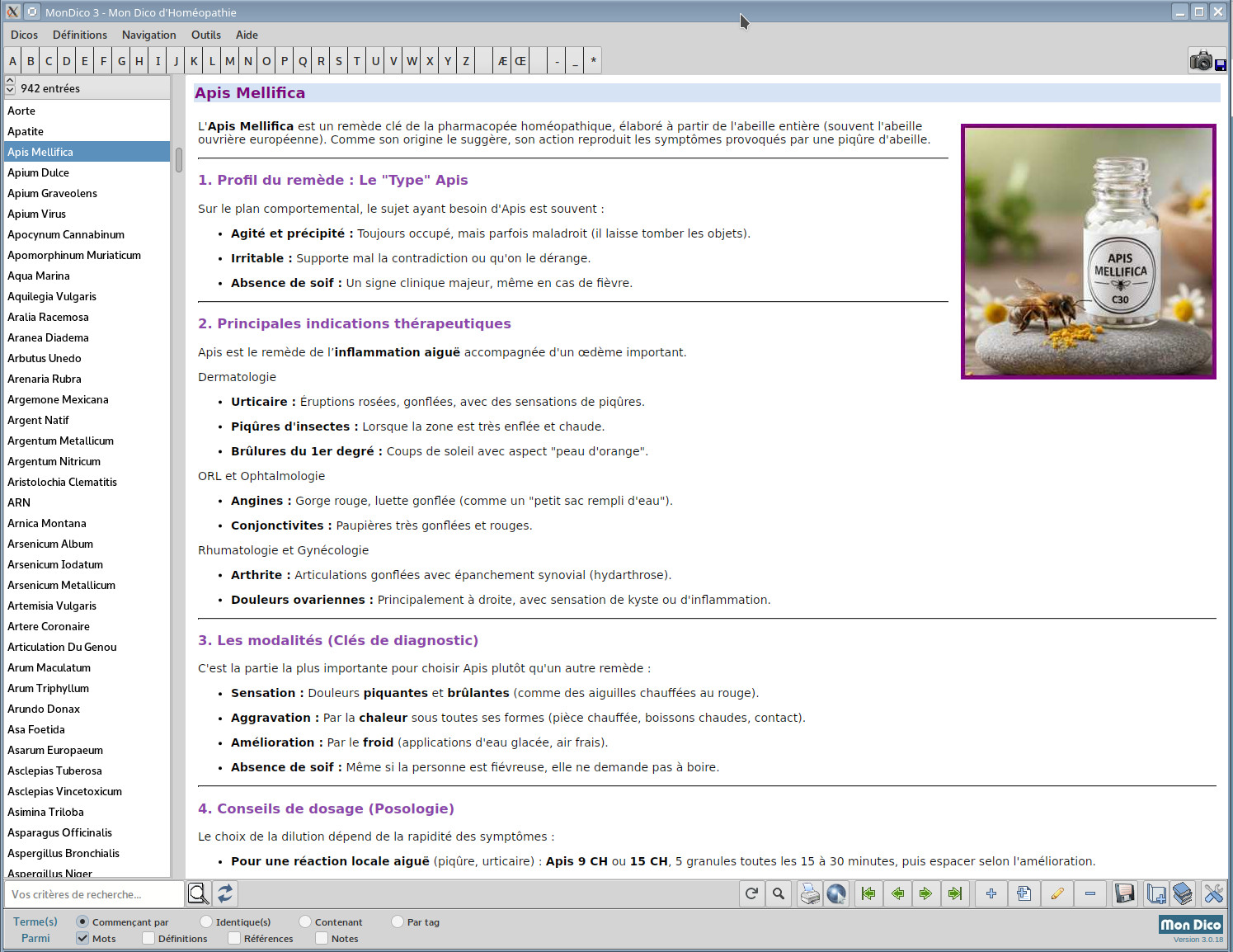1233x952 pixels.
Task: Click the search criteria input field
Action: coord(93,894)
